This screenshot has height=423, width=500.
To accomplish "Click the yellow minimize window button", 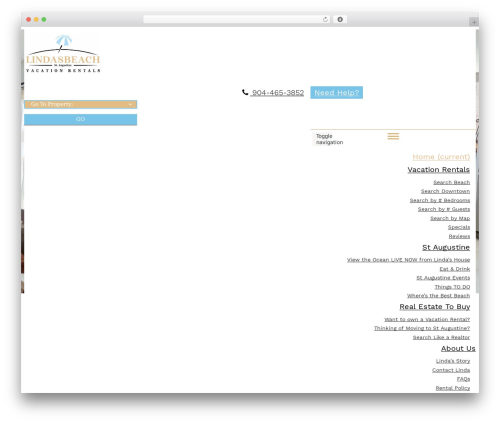I will 36,19.
